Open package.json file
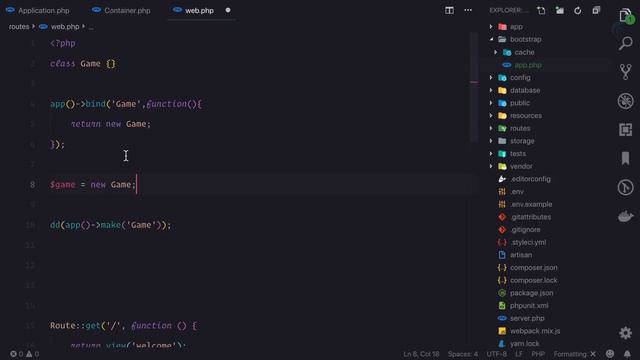 tap(531, 293)
